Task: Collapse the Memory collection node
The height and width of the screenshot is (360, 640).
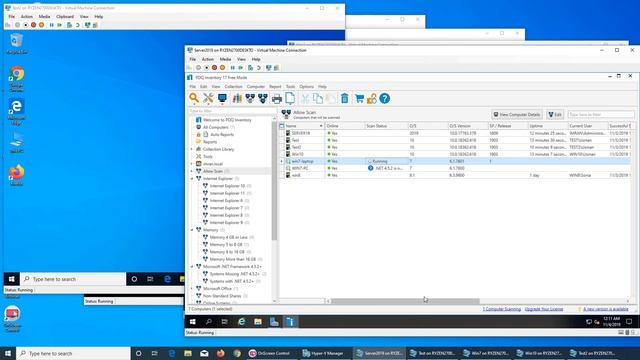Action: click(x=192, y=230)
